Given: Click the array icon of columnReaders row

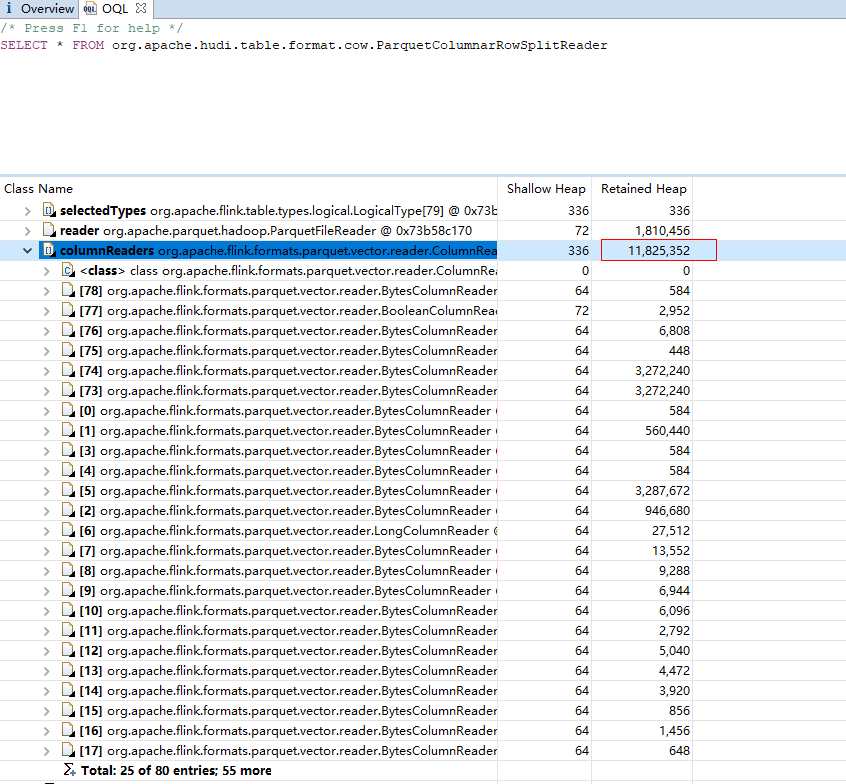Looking at the screenshot, I should 49,250.
